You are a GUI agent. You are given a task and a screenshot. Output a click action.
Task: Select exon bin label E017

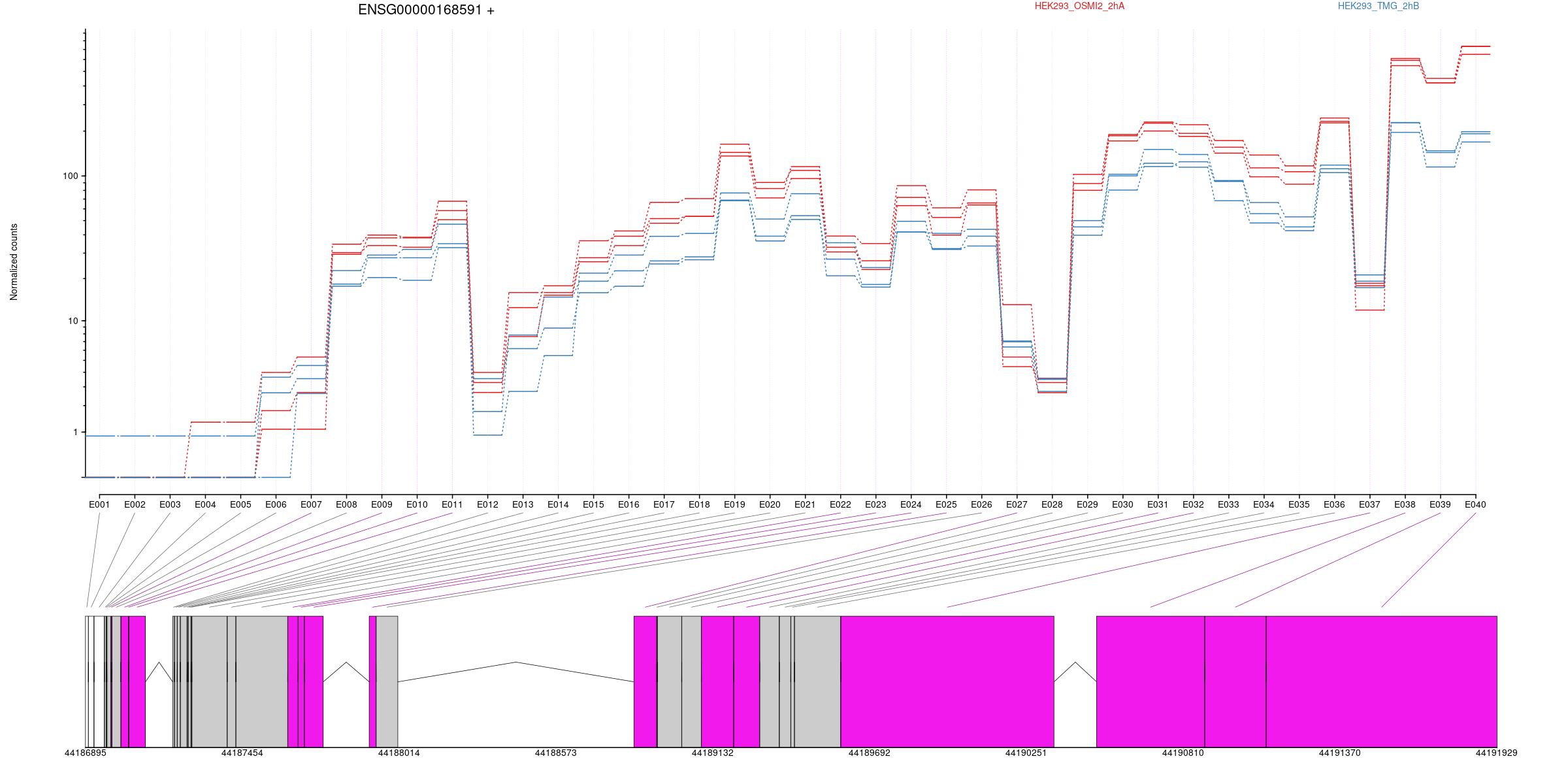664,504
